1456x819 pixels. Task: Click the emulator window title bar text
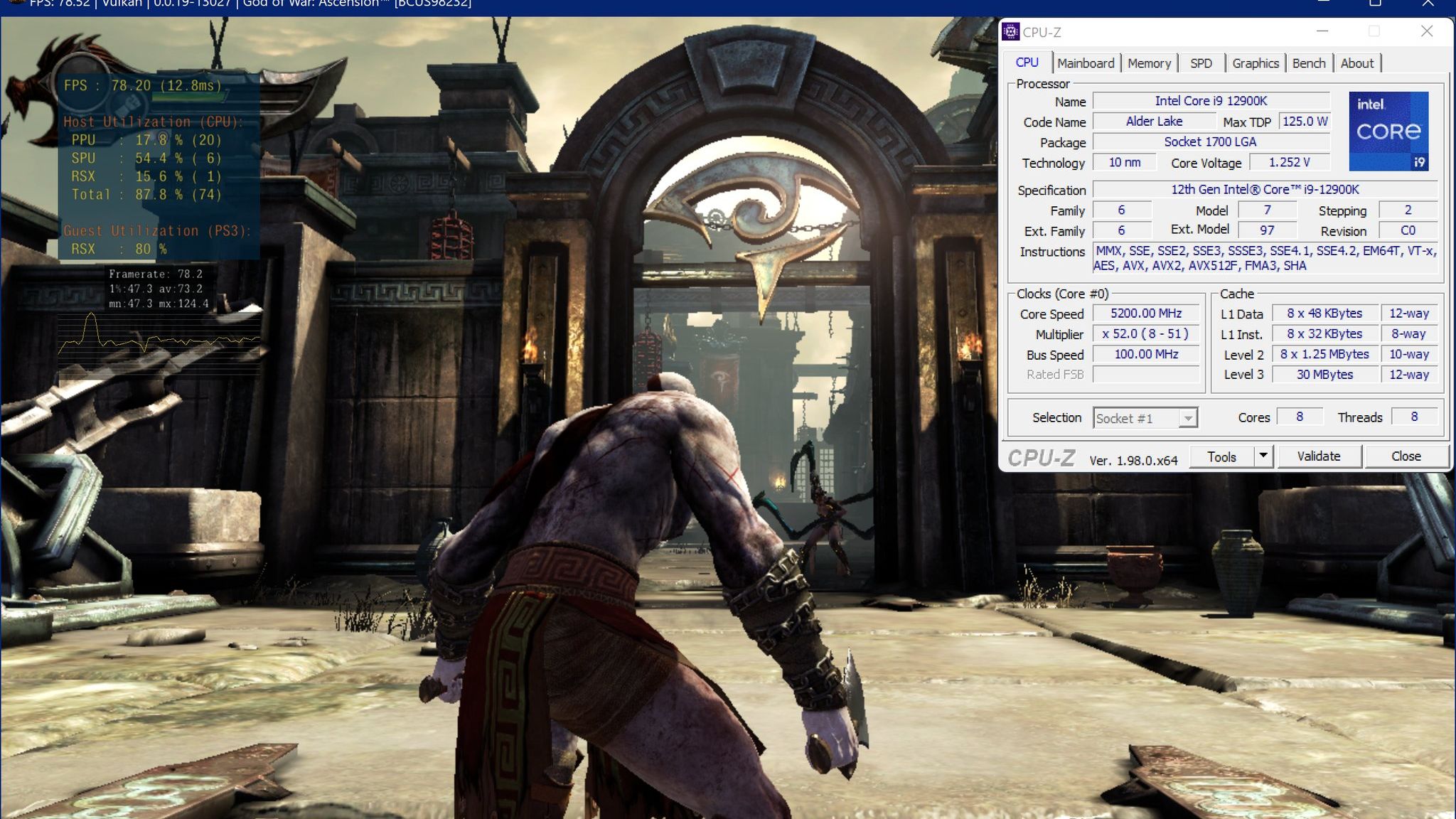pos(250,4)
